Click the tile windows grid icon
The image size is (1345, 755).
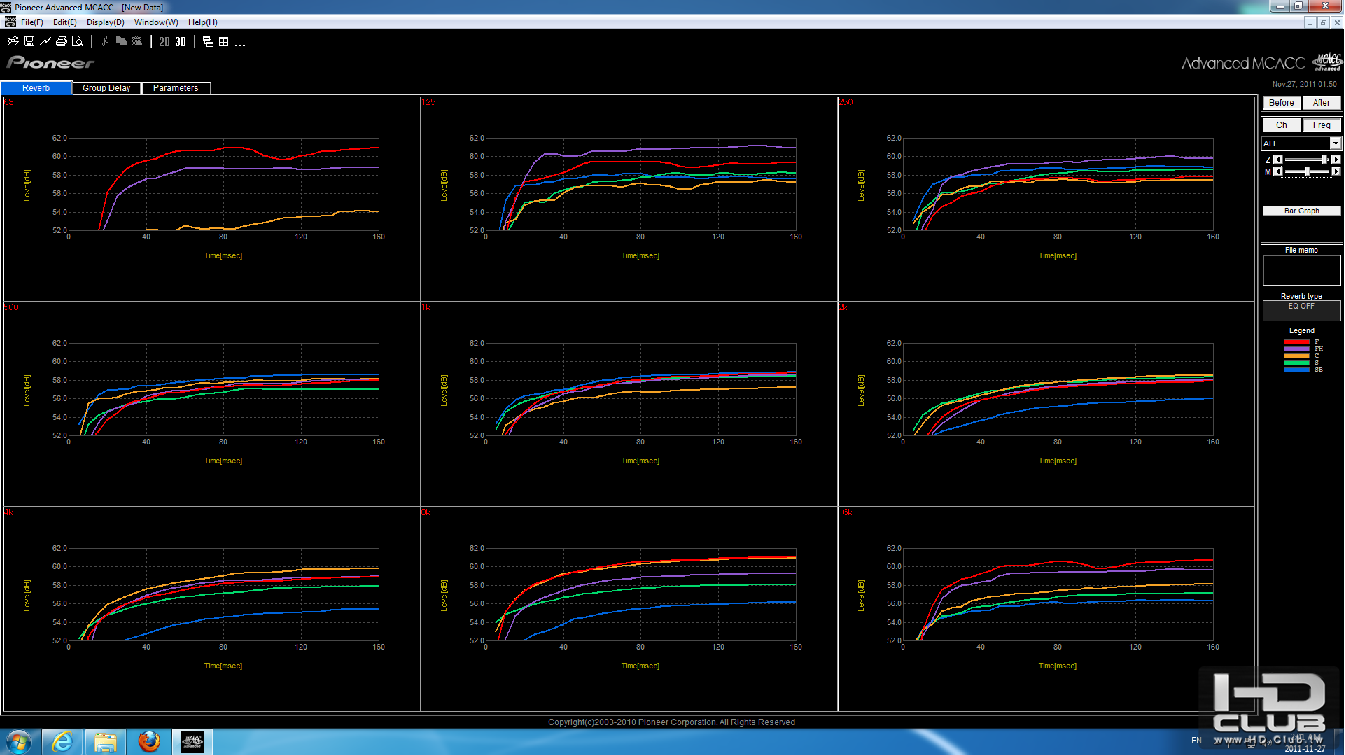[x=224, y=42]
